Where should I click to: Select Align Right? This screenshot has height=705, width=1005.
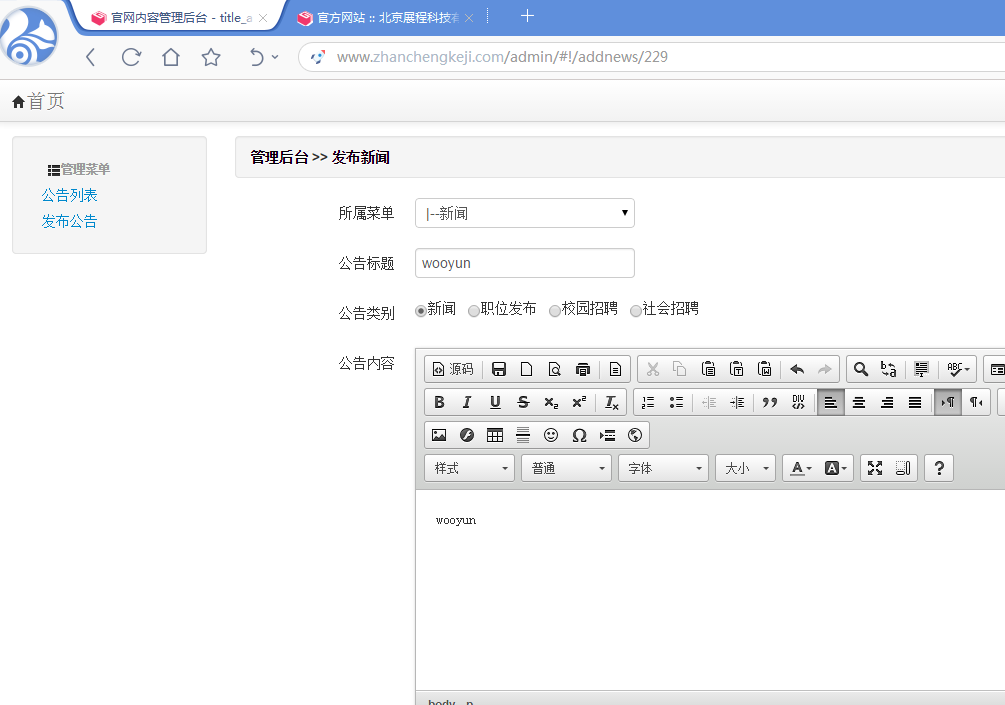(x=887, y=402)
